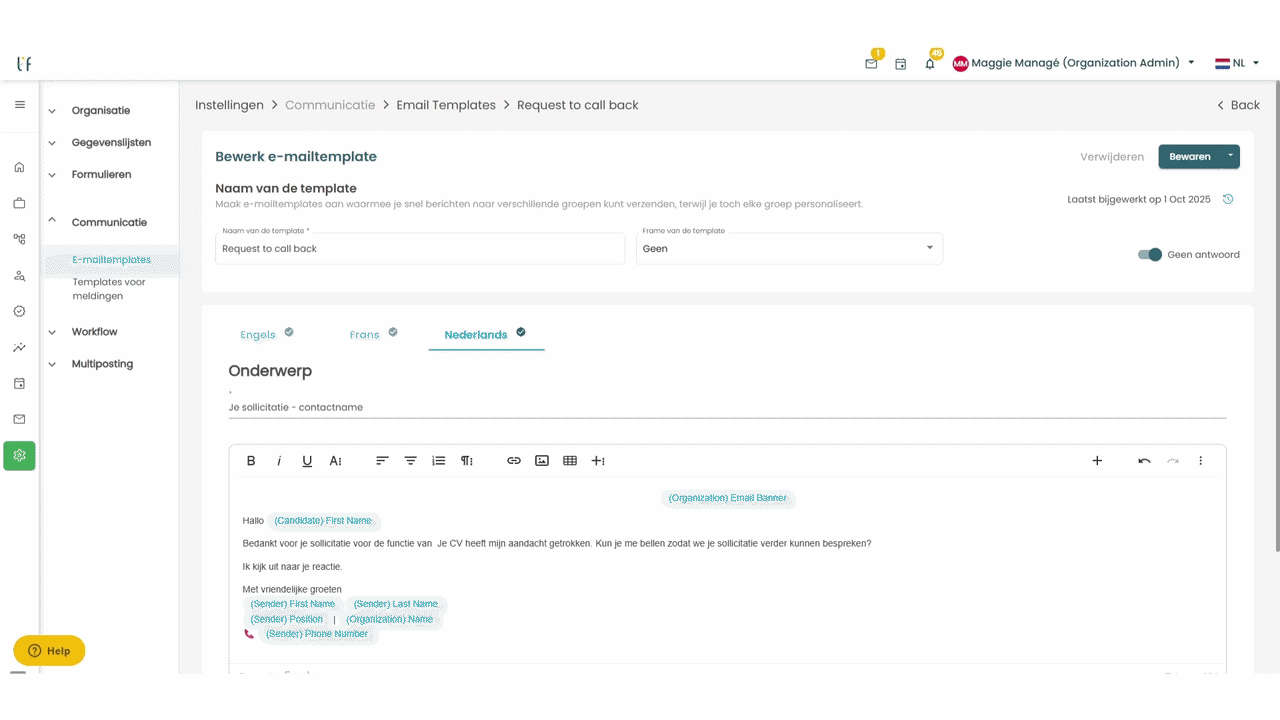Open notifications bell icon
The image size is (1280, 720).
coord(930,63)
